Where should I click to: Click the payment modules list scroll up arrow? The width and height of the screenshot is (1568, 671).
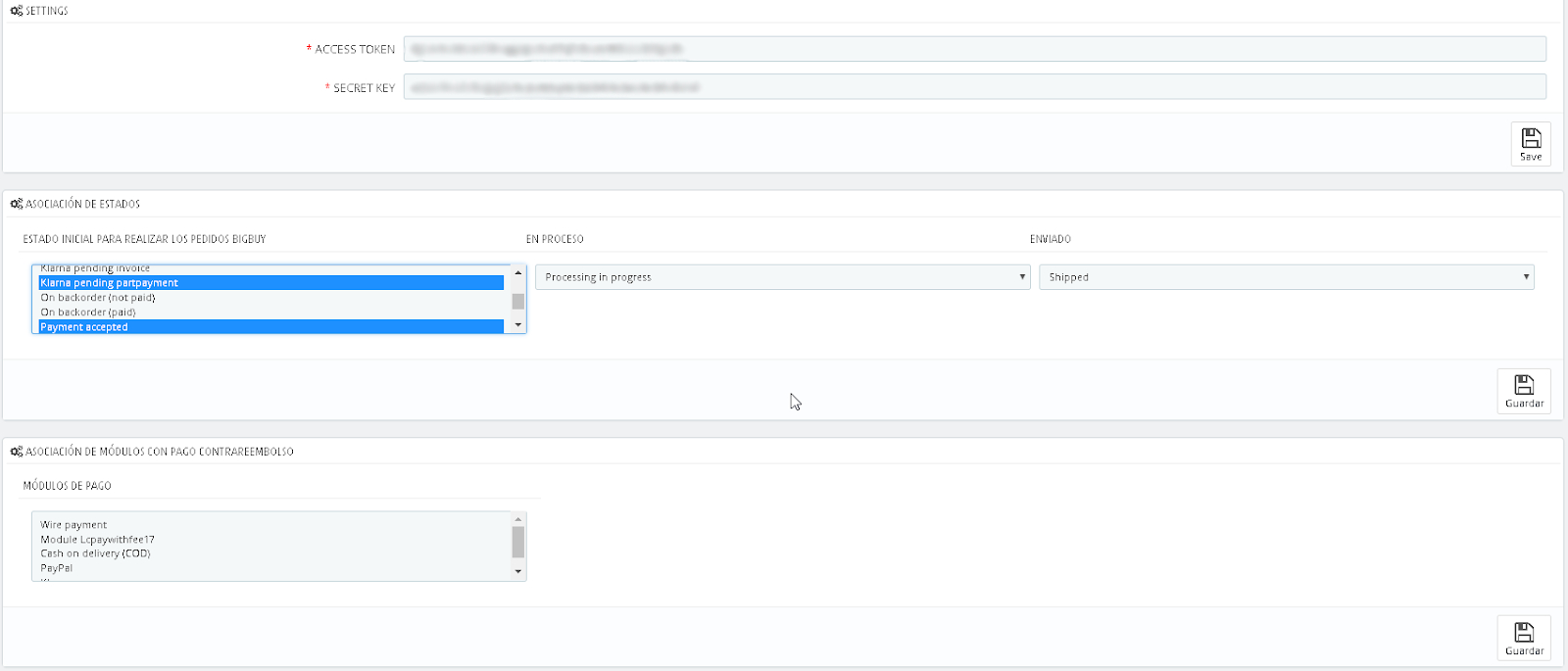click(x=518, y=519)
